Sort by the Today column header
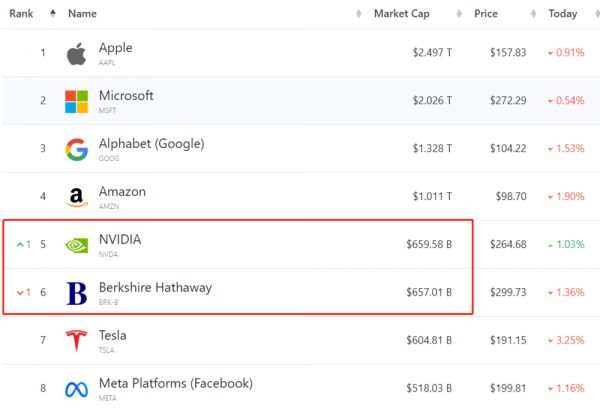 (562, 14)
